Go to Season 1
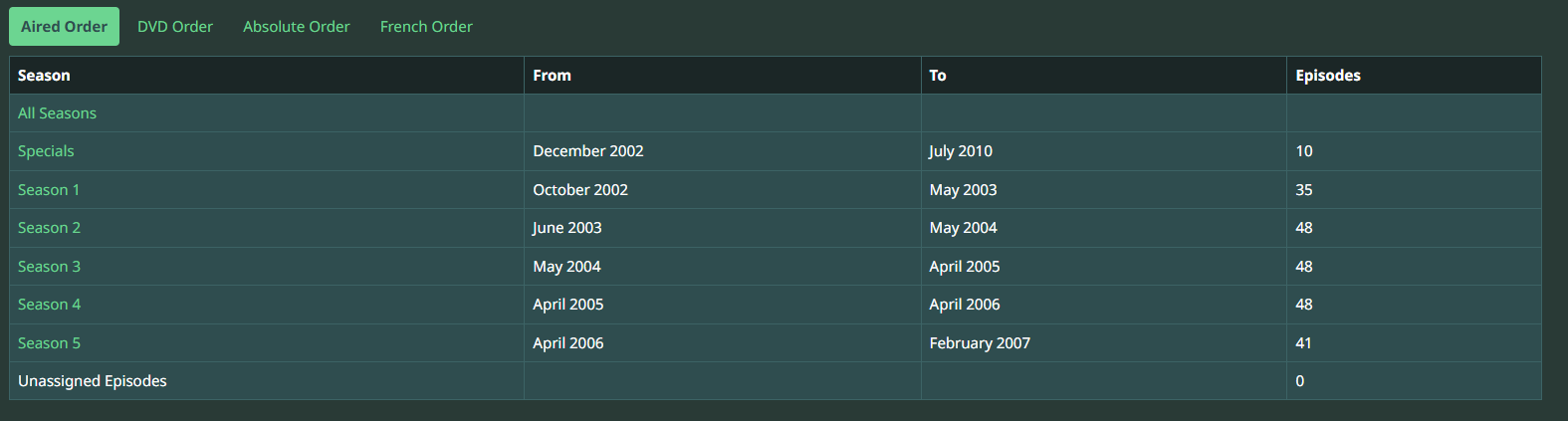The width and height of the screenshot is (1568, 421). click(49, 190)
